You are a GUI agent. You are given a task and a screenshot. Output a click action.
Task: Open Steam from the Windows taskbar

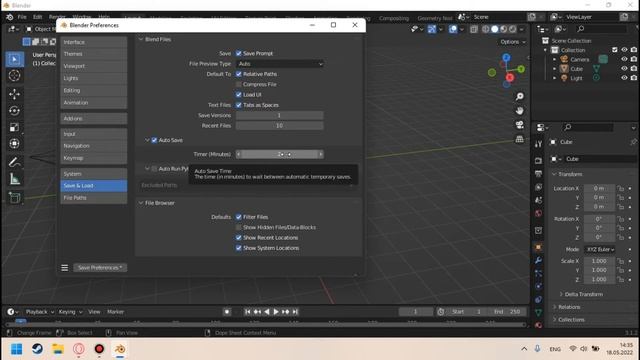(x=38, y=349)
